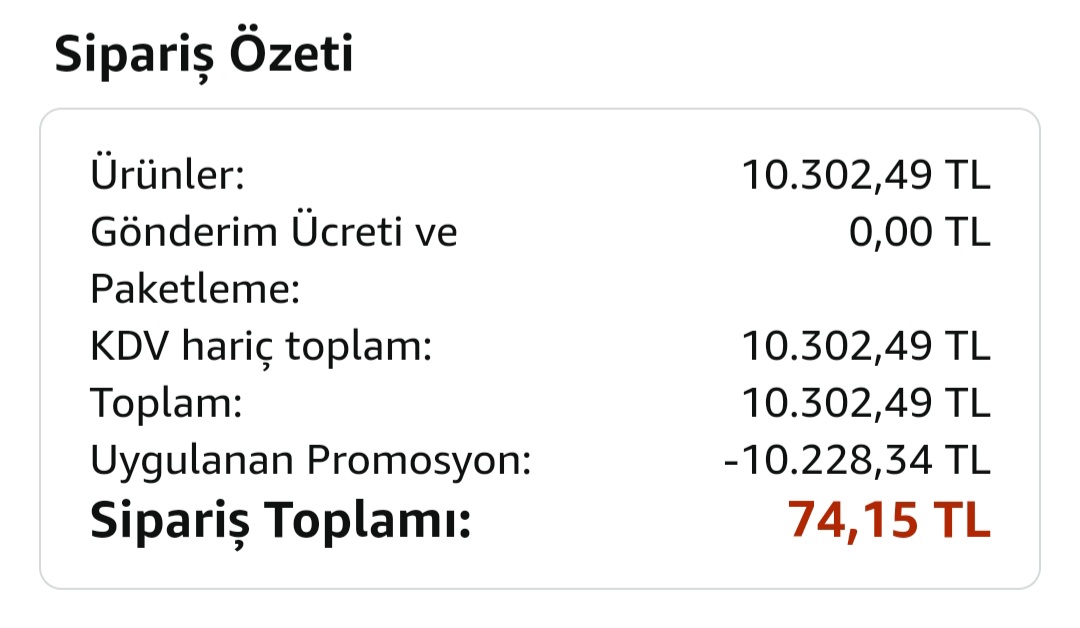Click the Uygulanan Promosyon label

(310, 461)
